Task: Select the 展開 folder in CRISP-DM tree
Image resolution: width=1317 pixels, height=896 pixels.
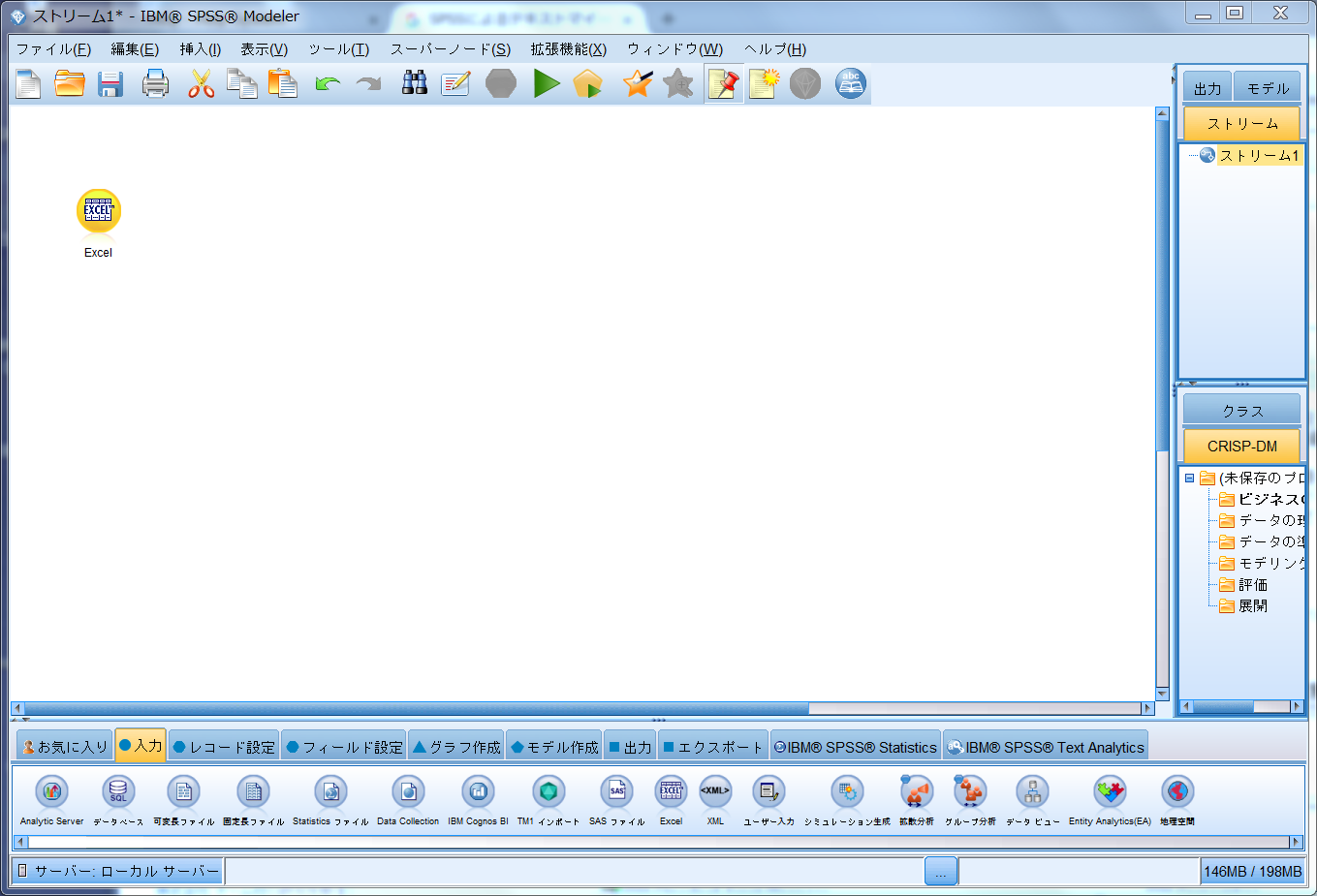Action: point(1253,606)
